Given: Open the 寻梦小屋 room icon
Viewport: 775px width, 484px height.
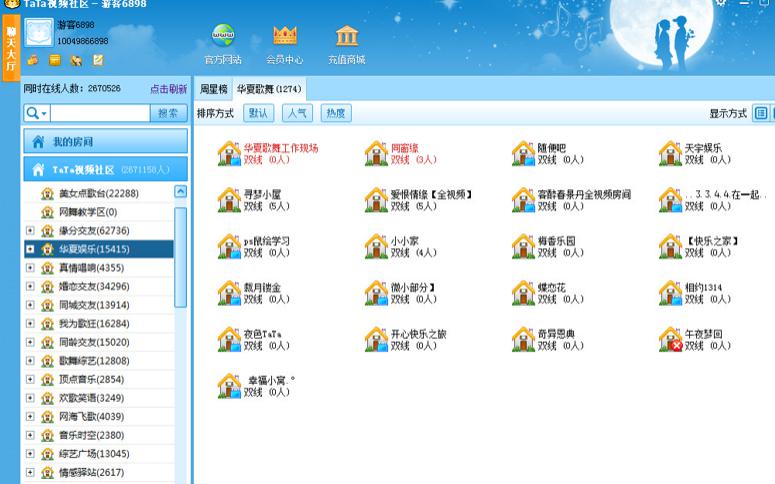Looking at the screenshot, I should coord(229,200).
